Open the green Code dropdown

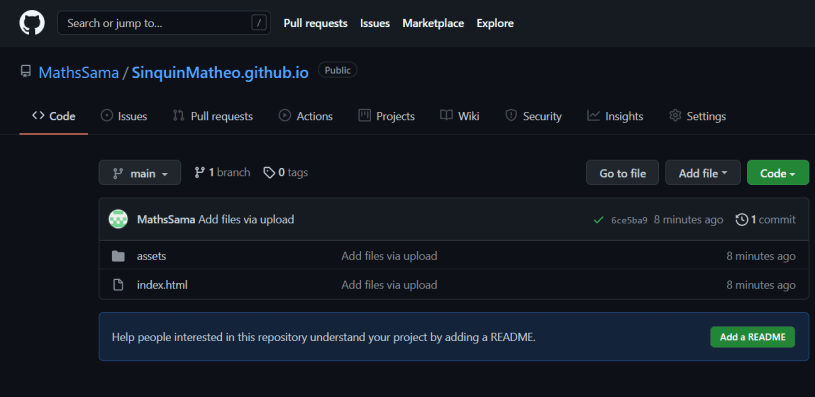778,173
